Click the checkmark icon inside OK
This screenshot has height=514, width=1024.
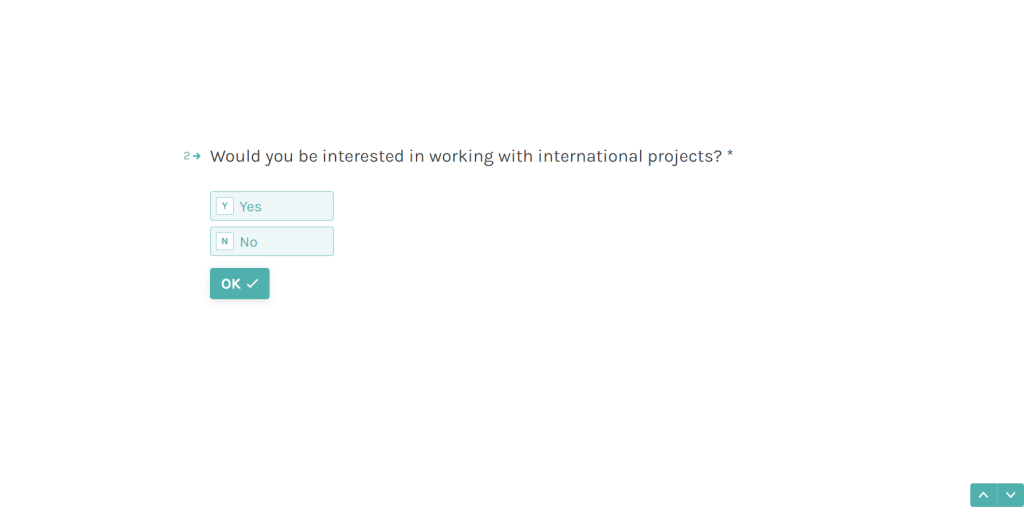pos(252,284)
